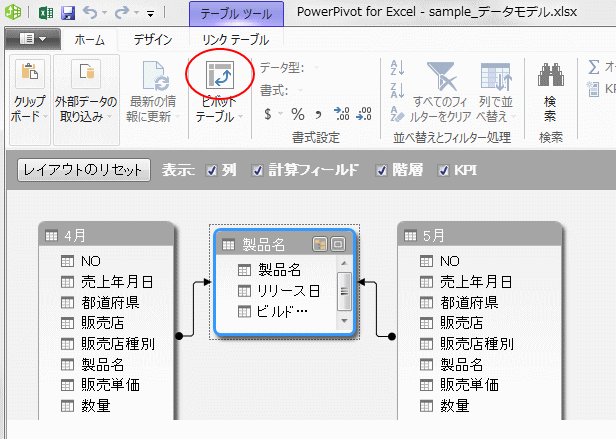Open リンク テーブル tab
The height and width of the screenshot is (439, 616).
tap(235, 40)
